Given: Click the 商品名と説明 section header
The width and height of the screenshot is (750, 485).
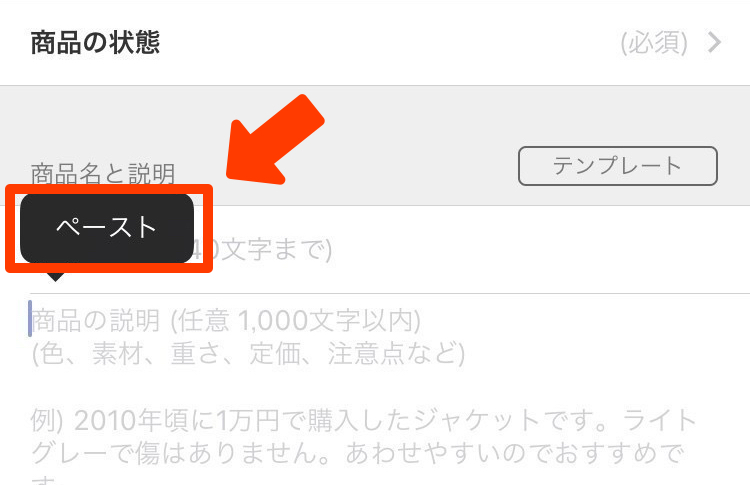Looking at the screenshot, I should click(103, 174).
